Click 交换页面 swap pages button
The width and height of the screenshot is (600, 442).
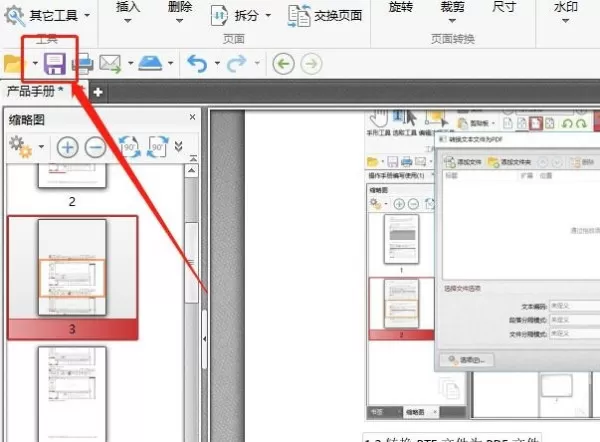(325, 16)
